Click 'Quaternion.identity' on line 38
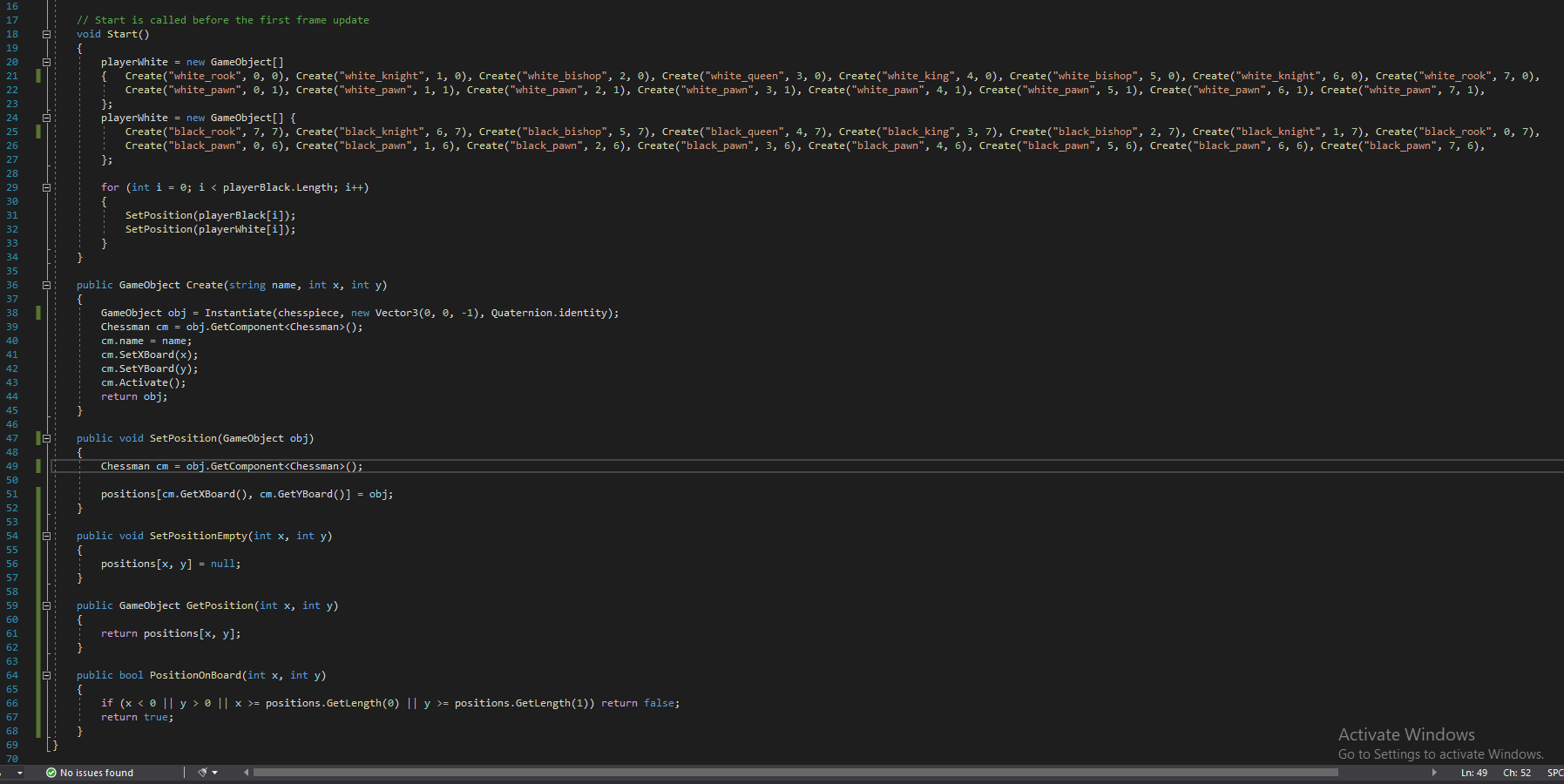The width and height of the screenshot is (1564, 784). pos(549,313)
